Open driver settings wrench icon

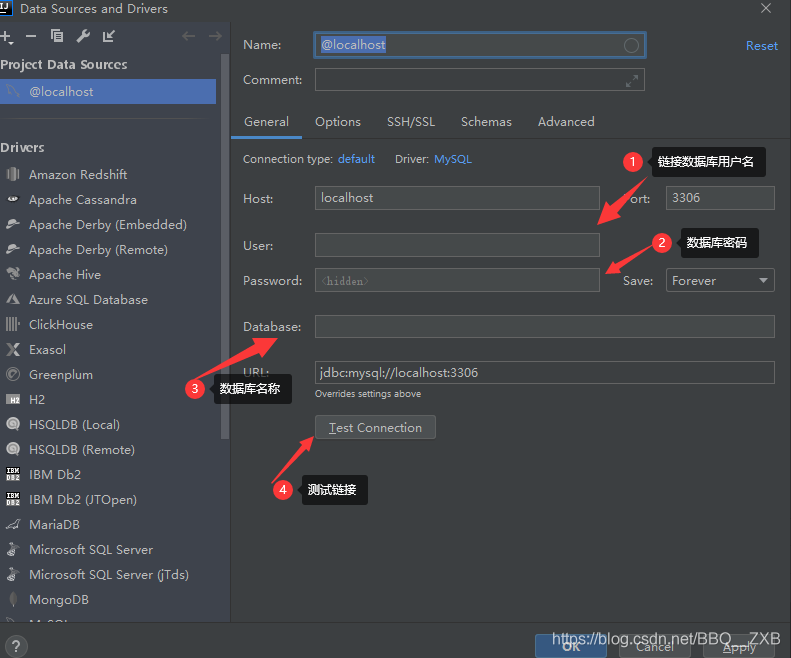[83, 36]
